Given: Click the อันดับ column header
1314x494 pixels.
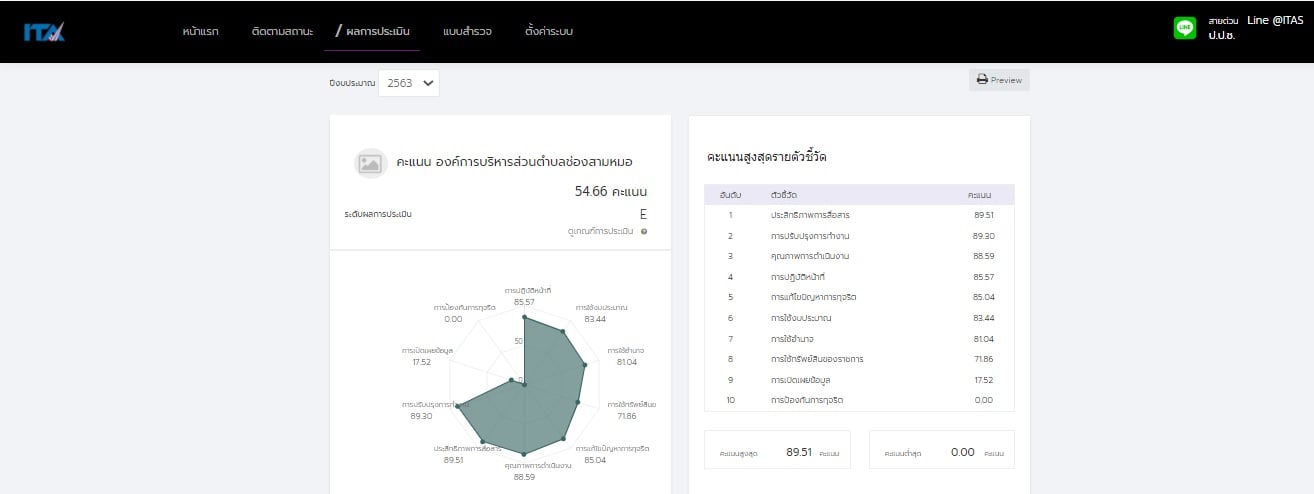Looking at the screenshot, I should point(730,194).
